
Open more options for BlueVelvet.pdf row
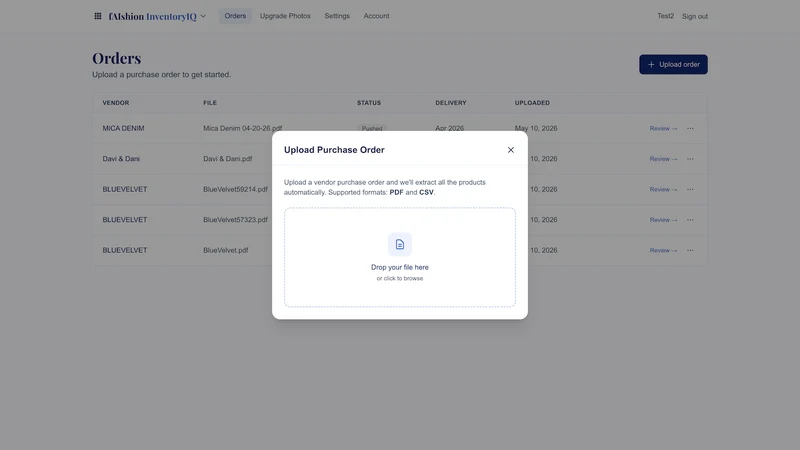coord(690,251)
